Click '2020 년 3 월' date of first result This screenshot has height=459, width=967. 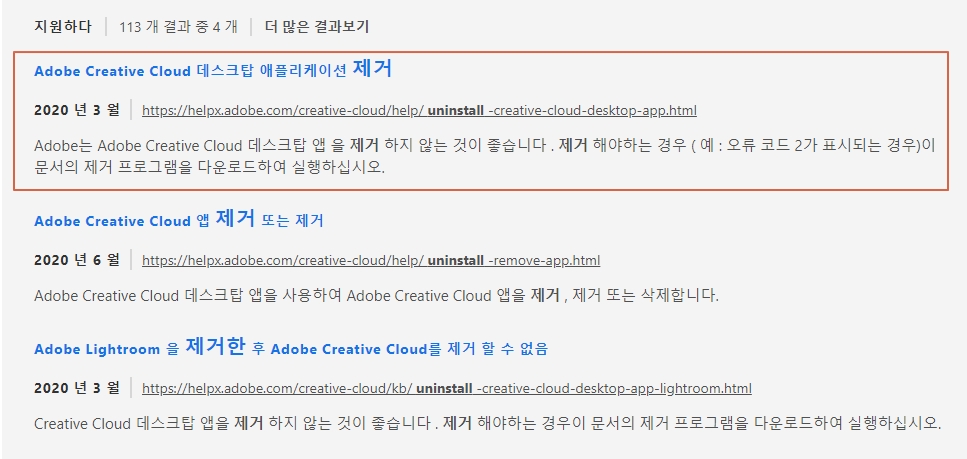click(x=76, y=110)
